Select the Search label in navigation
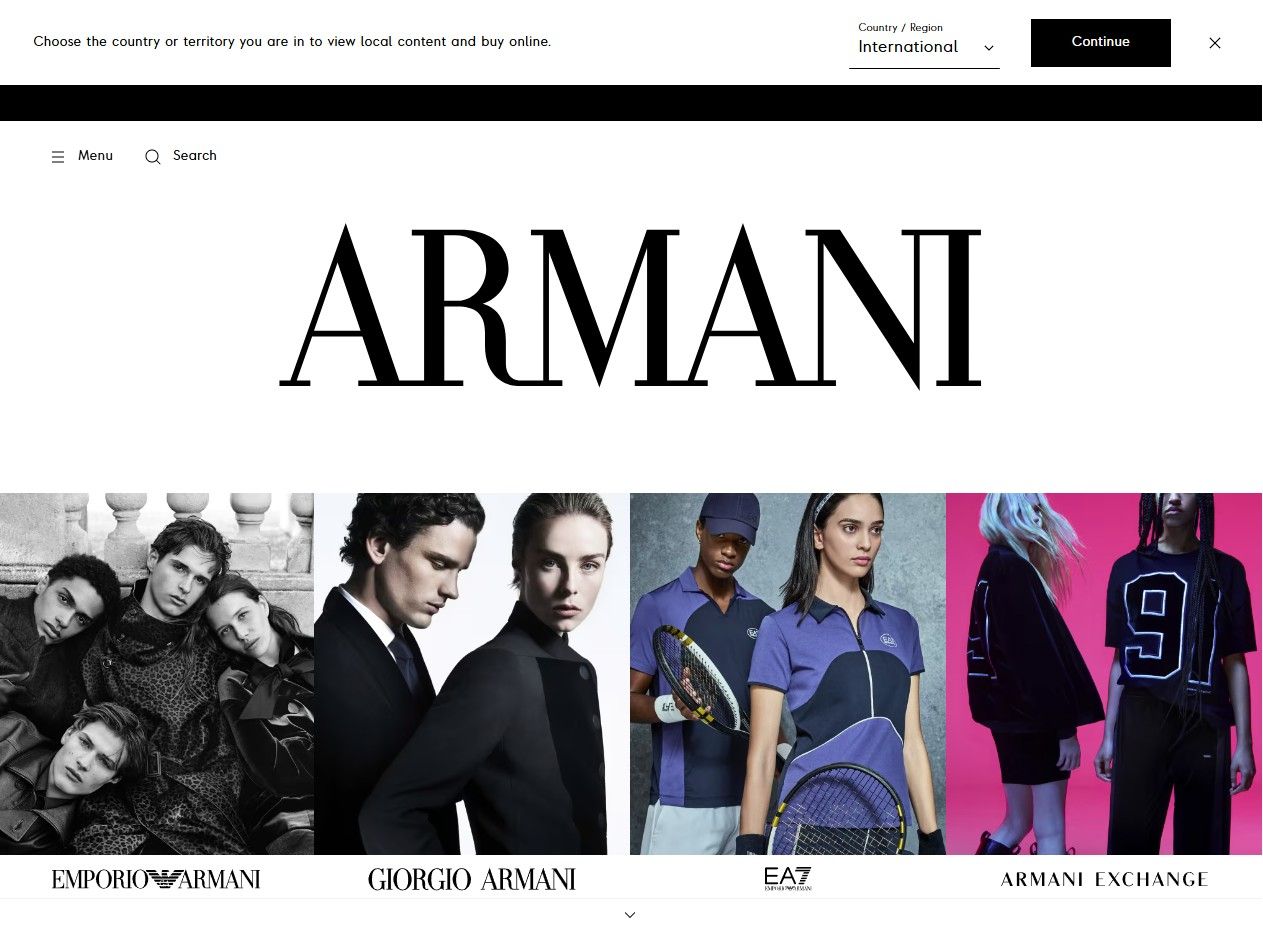This screenshot has height=928, width=1263. coord(195,156)
